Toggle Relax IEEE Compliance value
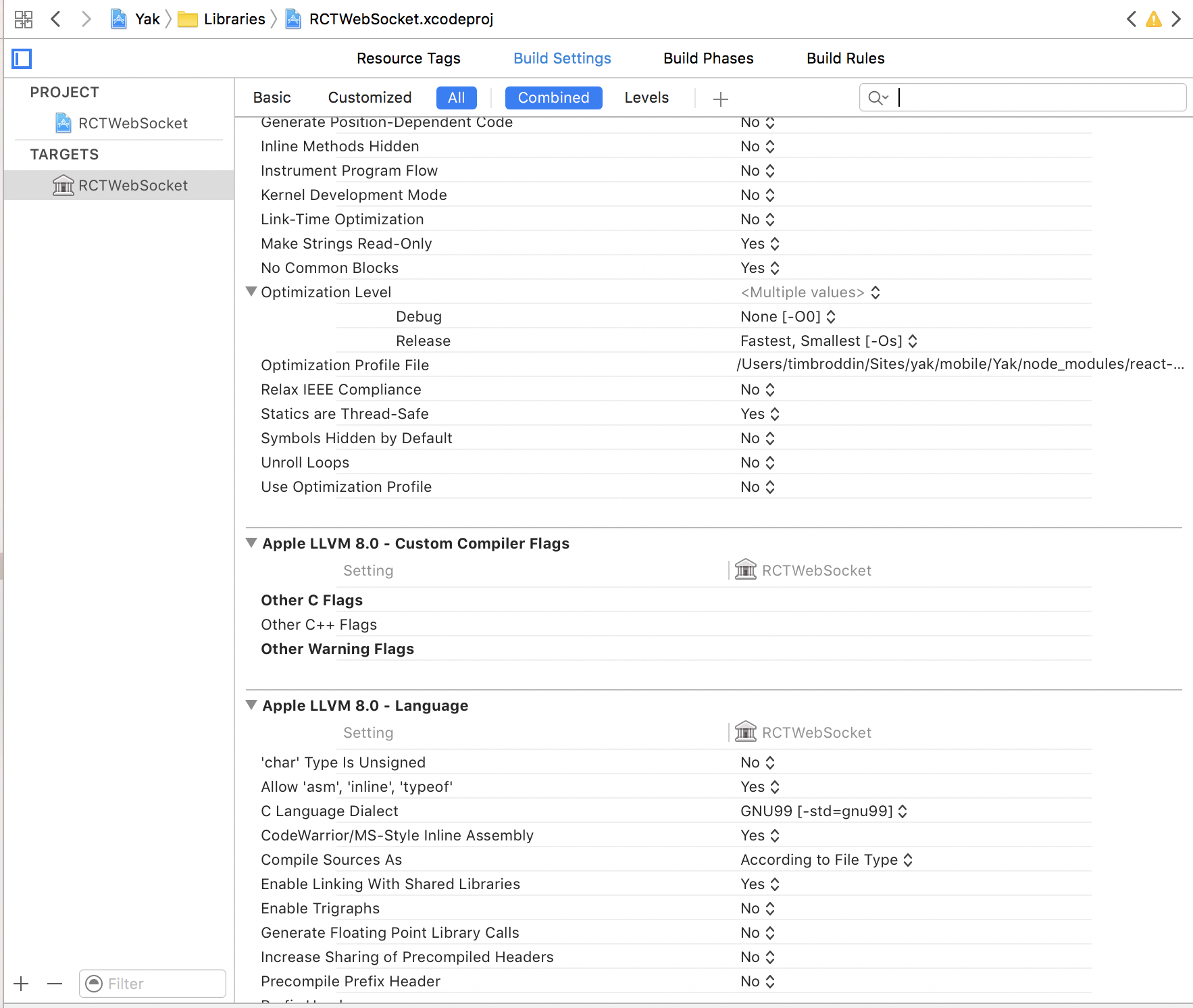1193x1008 pixels. (x=757, y=390)
